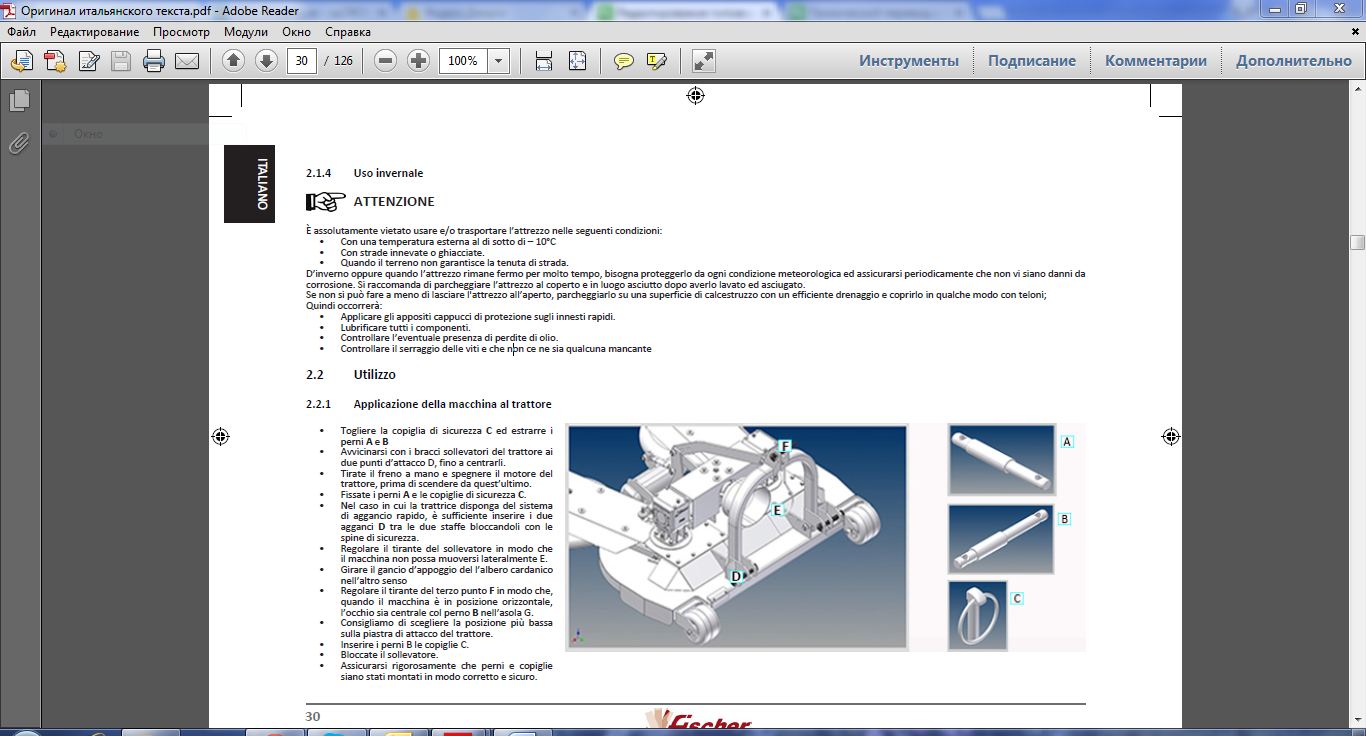Switch to read mode with the arrows icon
The image size is (1366, 736).
pos(704,61)
